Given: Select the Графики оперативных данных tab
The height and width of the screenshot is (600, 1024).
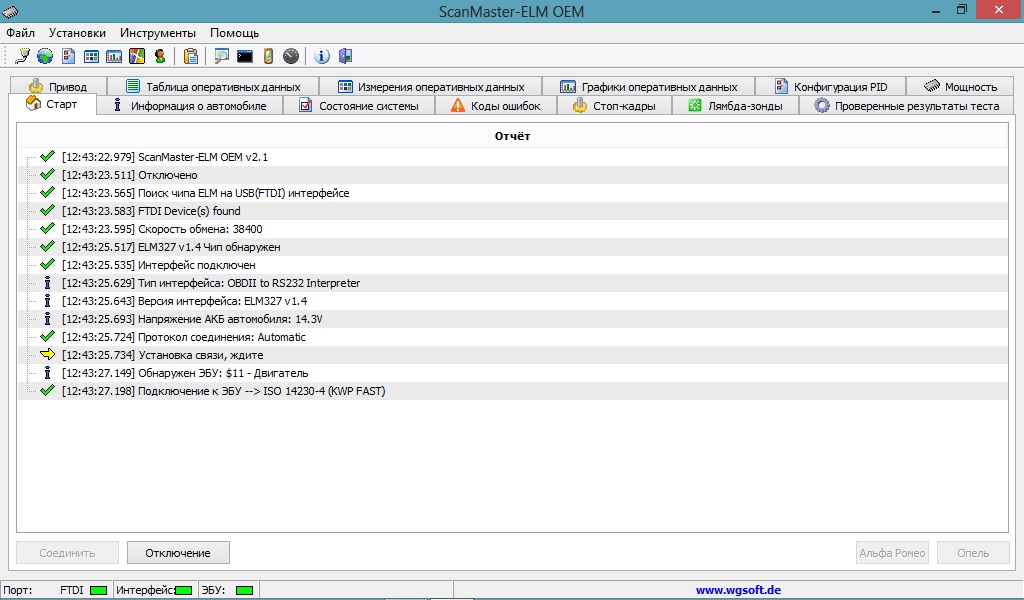Looking at the screenshot, I should 648,86.
